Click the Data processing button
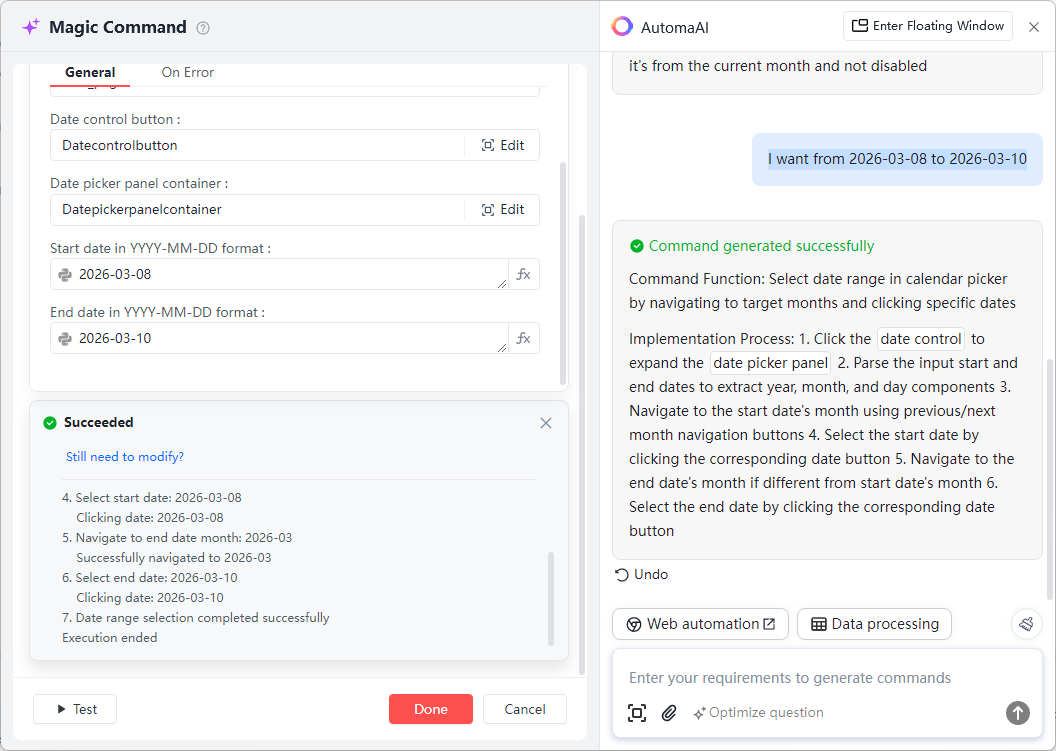Viewport: 1056px width, 751px height. coord(874,623)
